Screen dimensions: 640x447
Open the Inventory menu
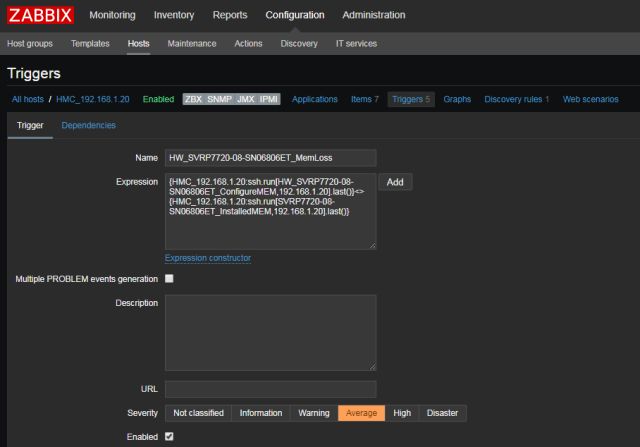(x=174, y=15)
